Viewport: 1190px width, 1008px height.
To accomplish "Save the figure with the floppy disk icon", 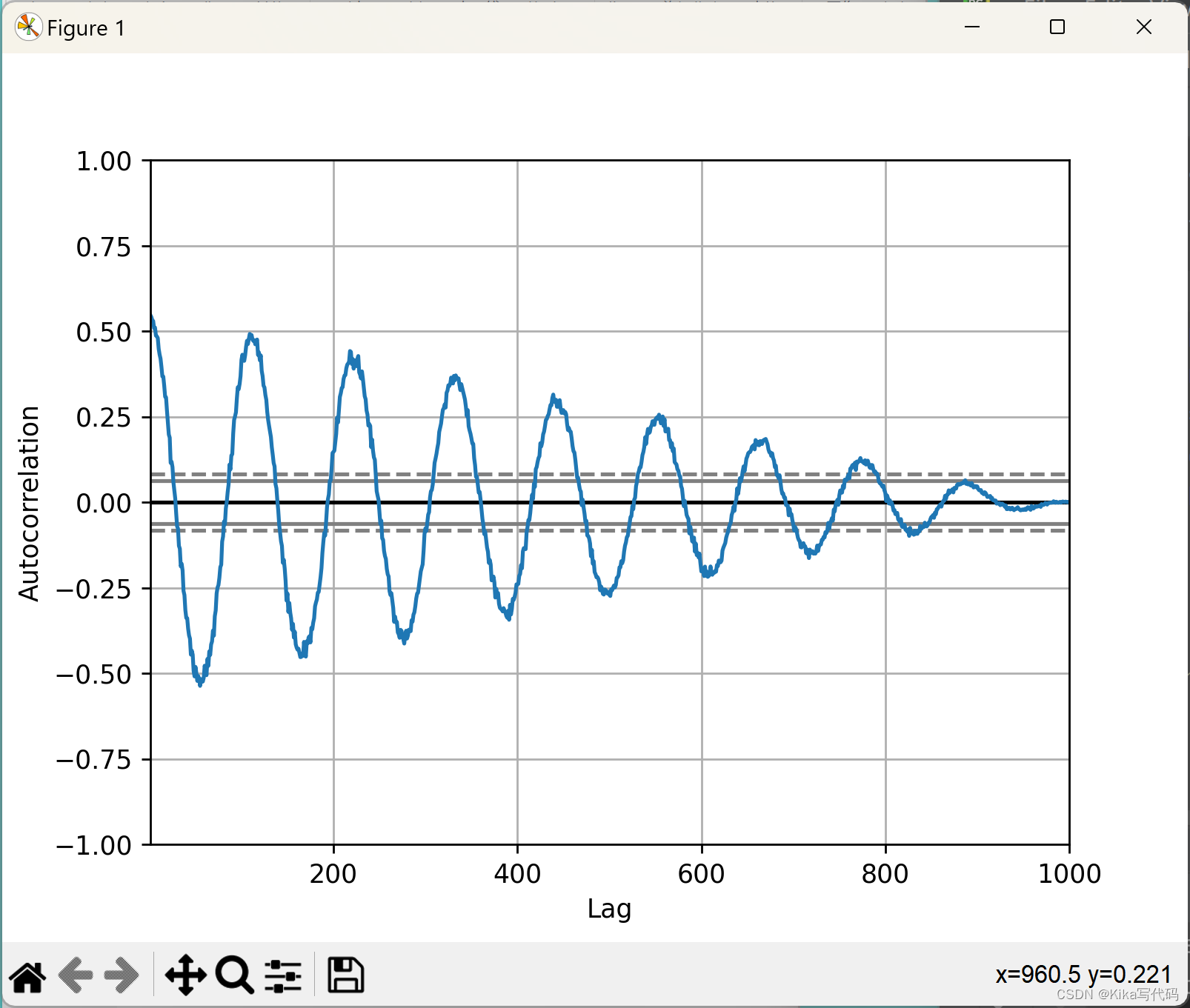I will pos(345,975).
